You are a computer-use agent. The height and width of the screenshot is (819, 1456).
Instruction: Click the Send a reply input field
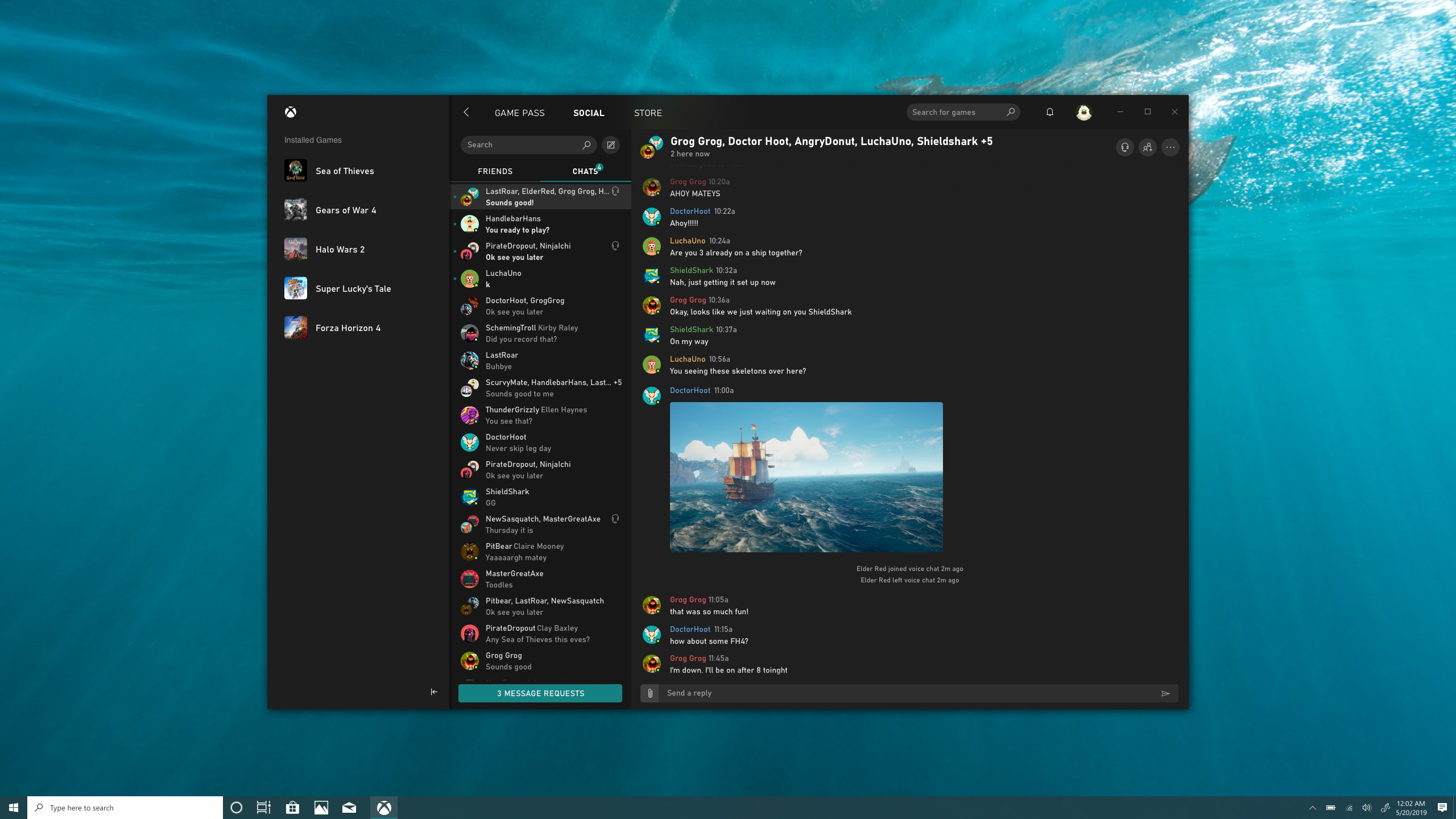[905, 693]
